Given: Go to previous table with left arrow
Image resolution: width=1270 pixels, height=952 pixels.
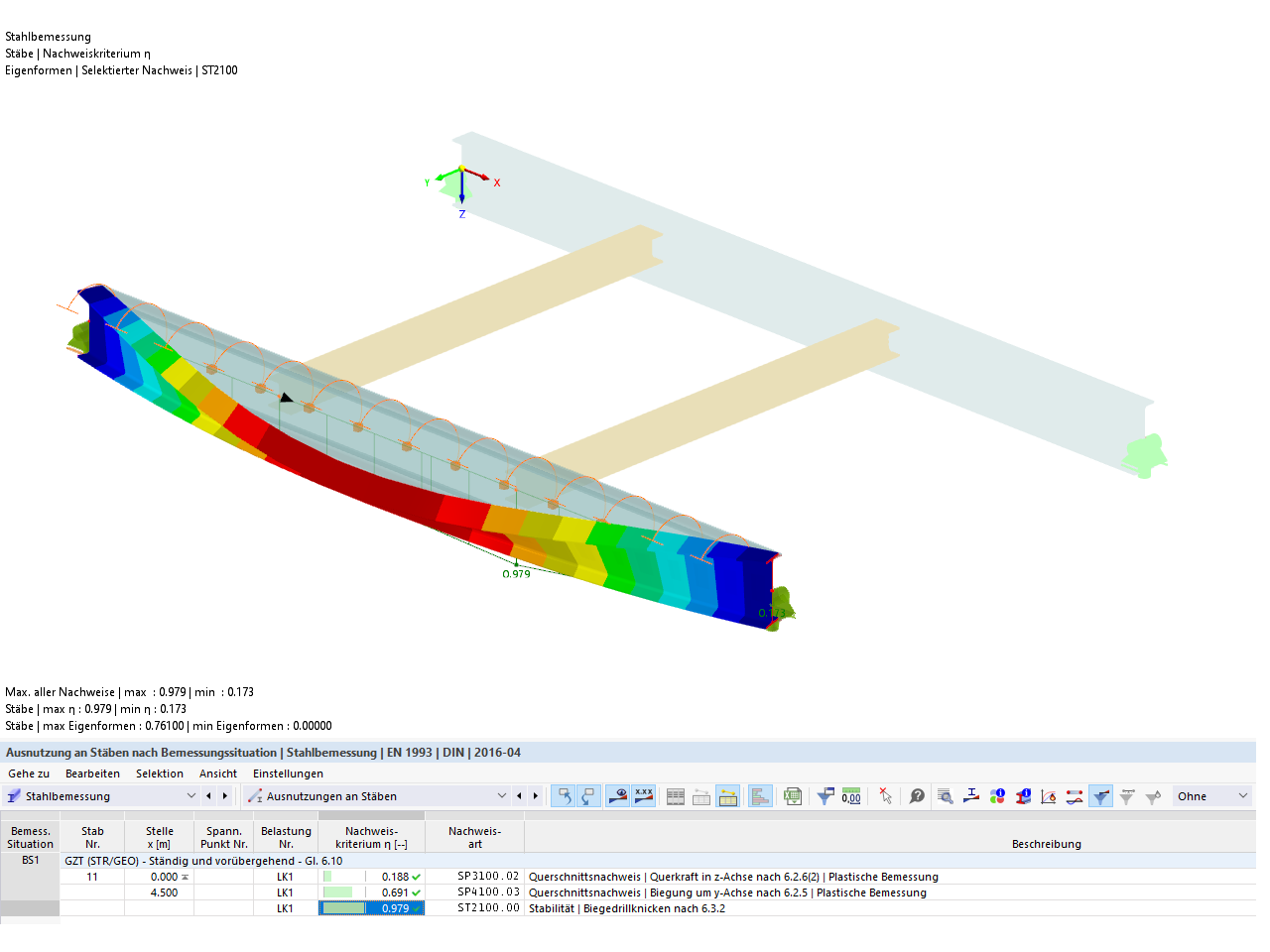Looking at the screenshot, I should (x=519, y=796).
